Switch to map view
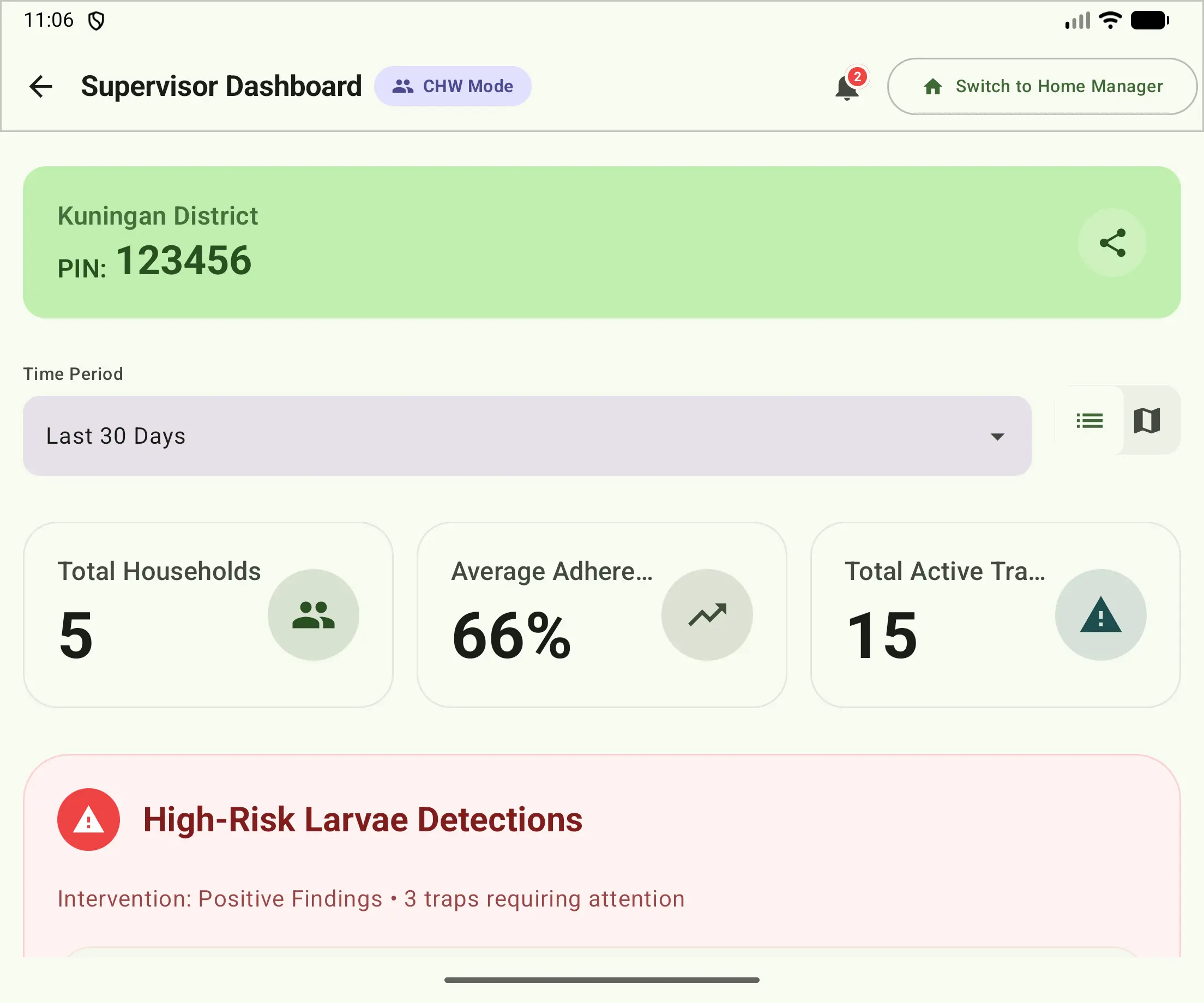 coord(1147,421)
